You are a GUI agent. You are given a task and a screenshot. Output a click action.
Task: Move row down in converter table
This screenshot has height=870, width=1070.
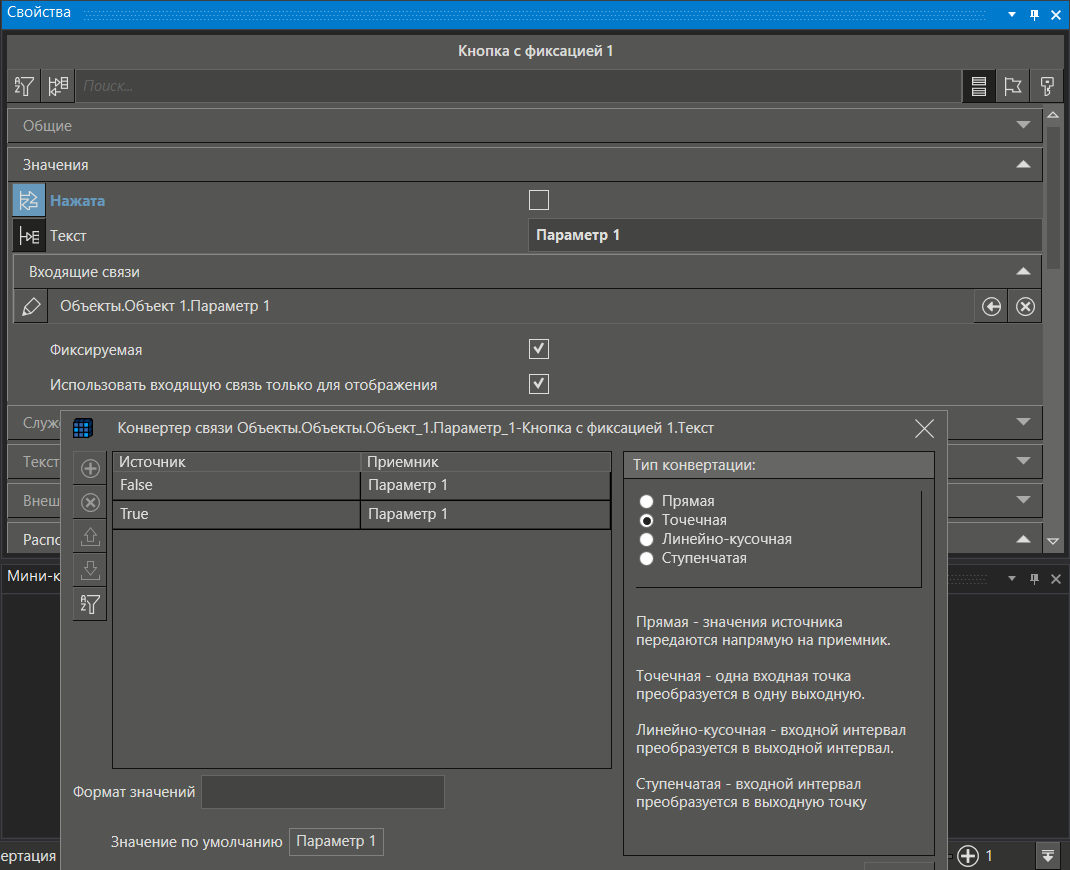(90, 570)
